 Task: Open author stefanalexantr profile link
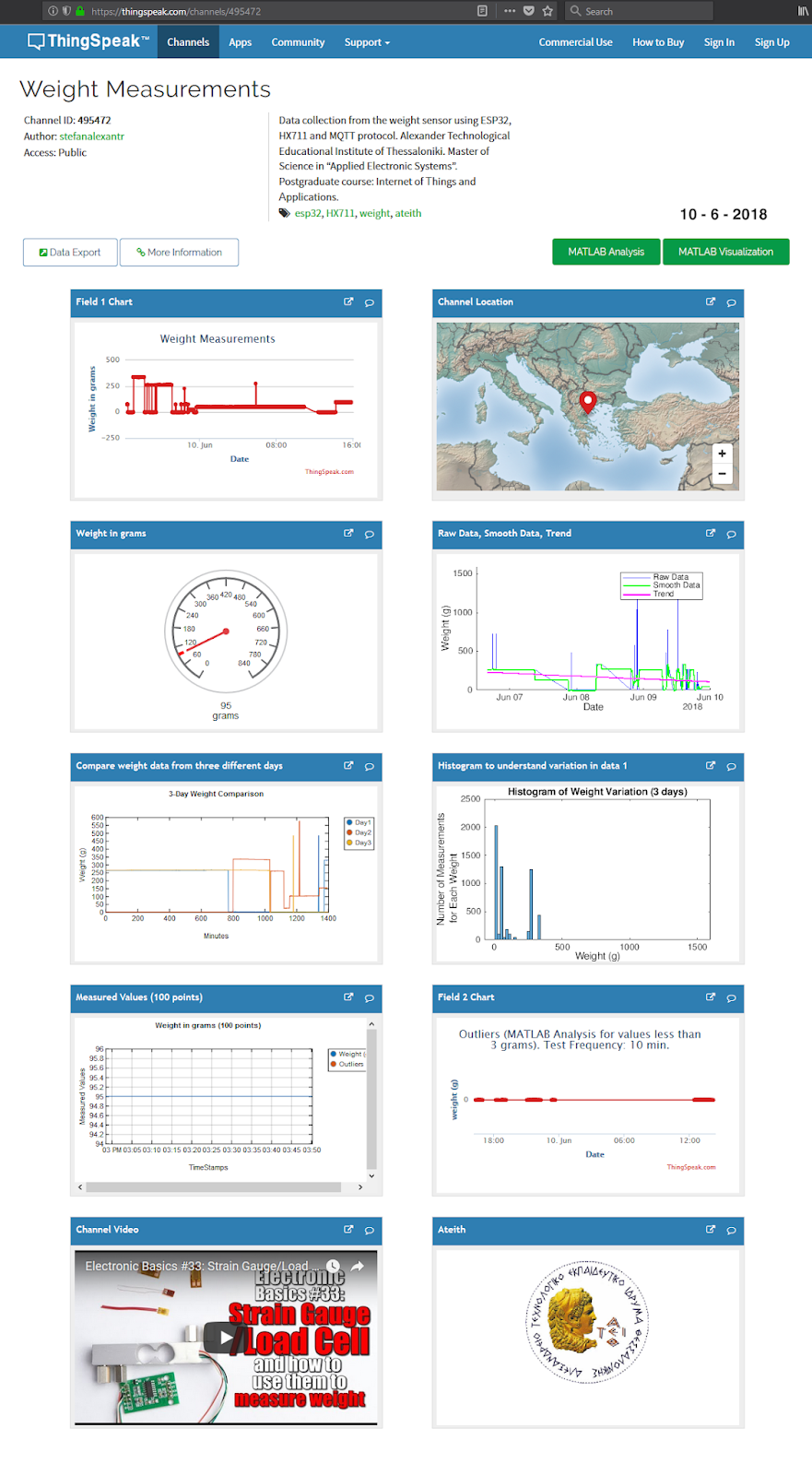coord(92,136)
